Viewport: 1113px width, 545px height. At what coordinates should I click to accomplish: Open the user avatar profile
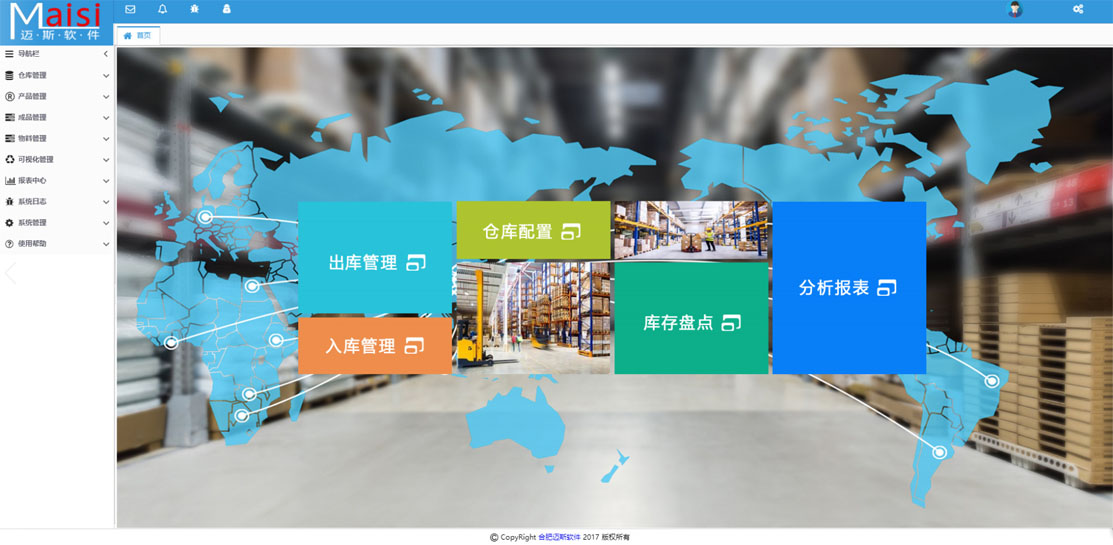1015,9
